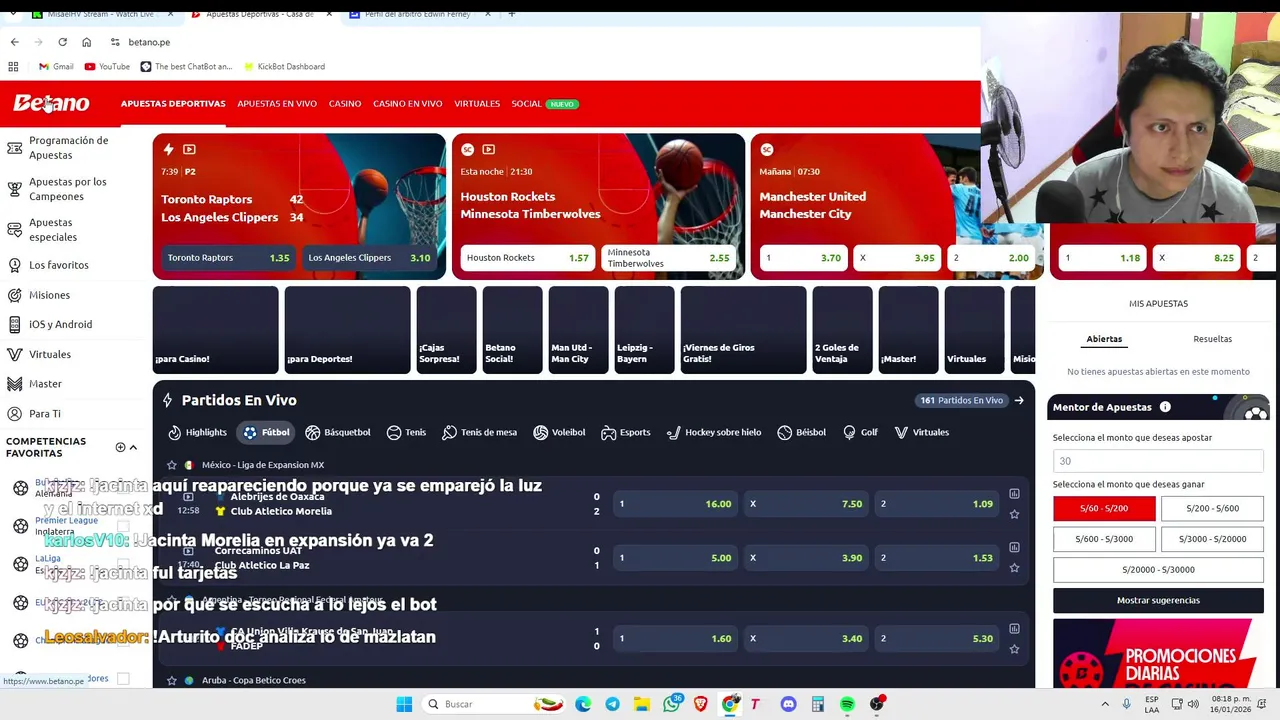The width and height of the screenshot is (1280, 720).
Task: Open all 161 Partidos En Vivo arrow
Action: click(1019, 400)
